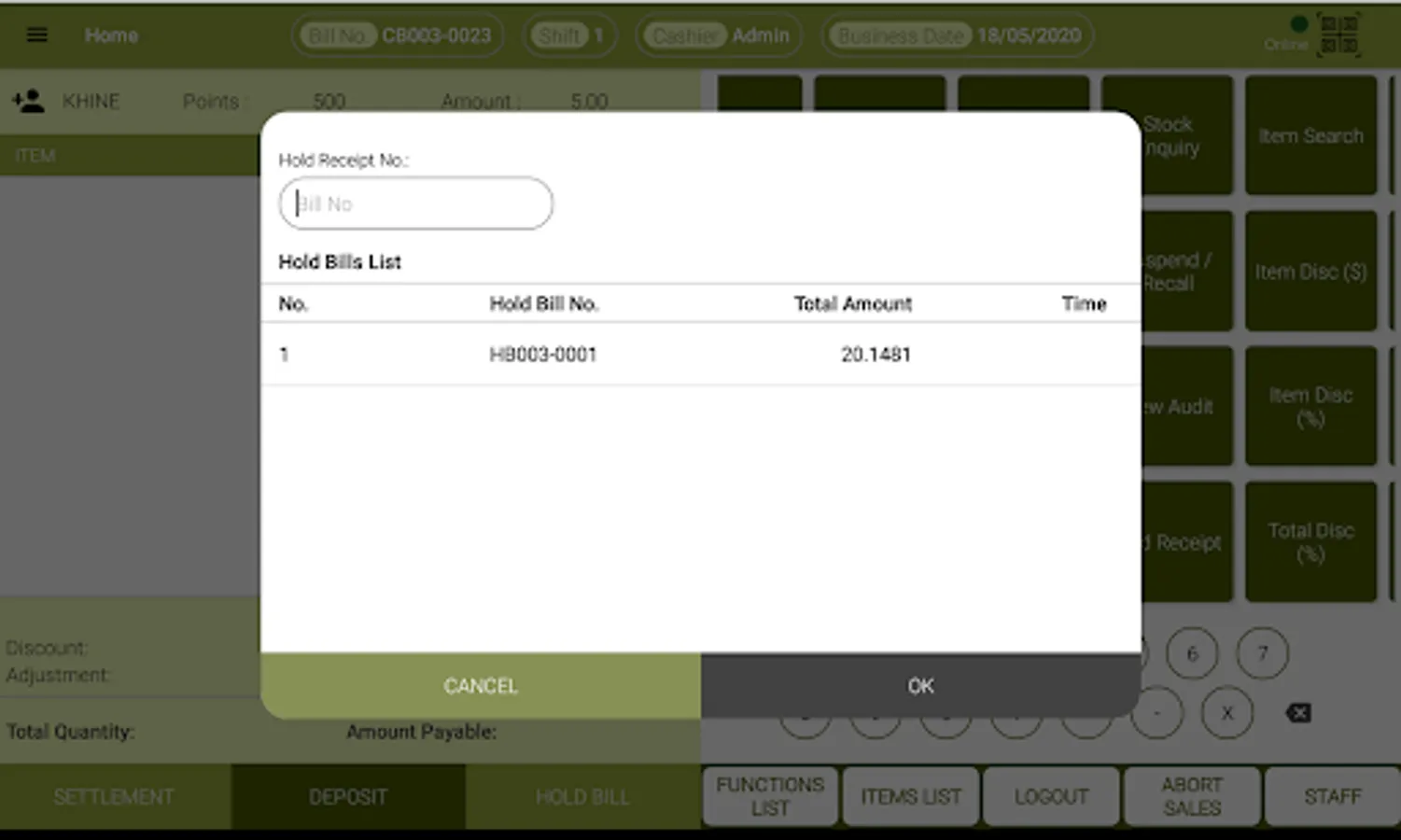Viewport: 1401px width, 840px height.
Task: Click the Bill No input field
Action: 414,203
